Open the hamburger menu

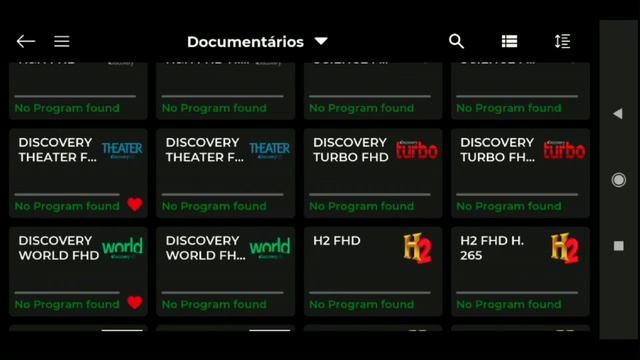coord(62,41)
